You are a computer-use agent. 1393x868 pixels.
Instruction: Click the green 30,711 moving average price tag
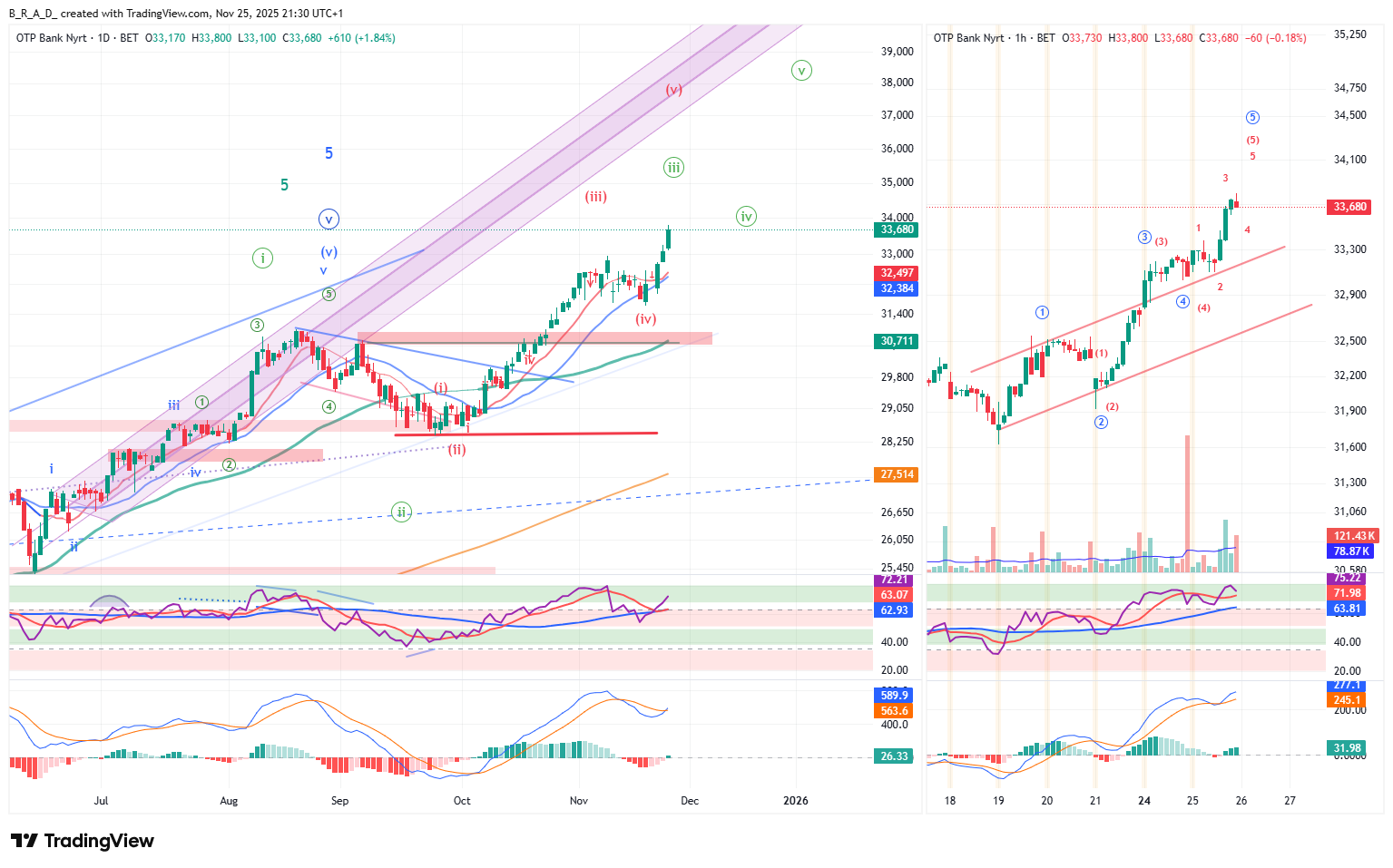click(x=897, y=341)
